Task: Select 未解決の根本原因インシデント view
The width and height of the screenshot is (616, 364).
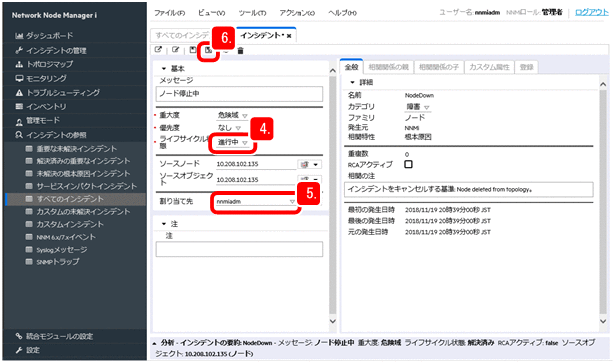Action: (x=77, y=174)
